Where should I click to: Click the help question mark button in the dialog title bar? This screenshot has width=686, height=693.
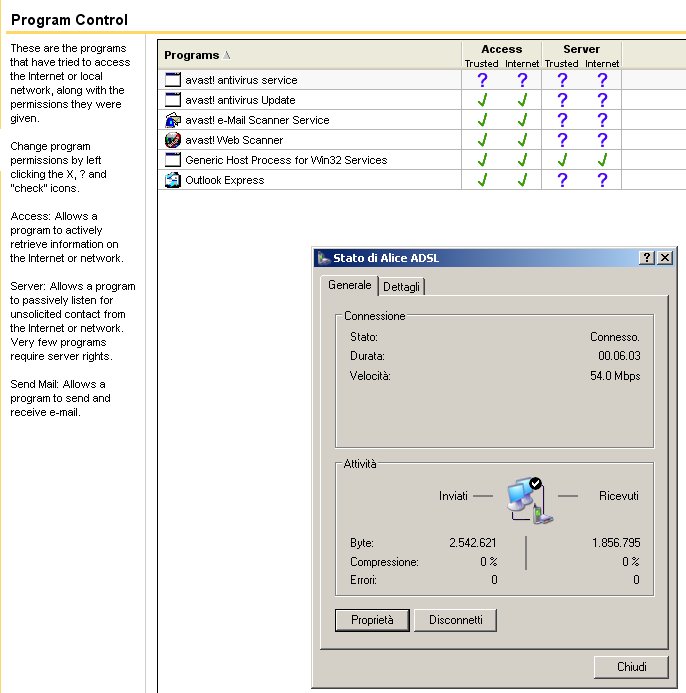[647, 258]
